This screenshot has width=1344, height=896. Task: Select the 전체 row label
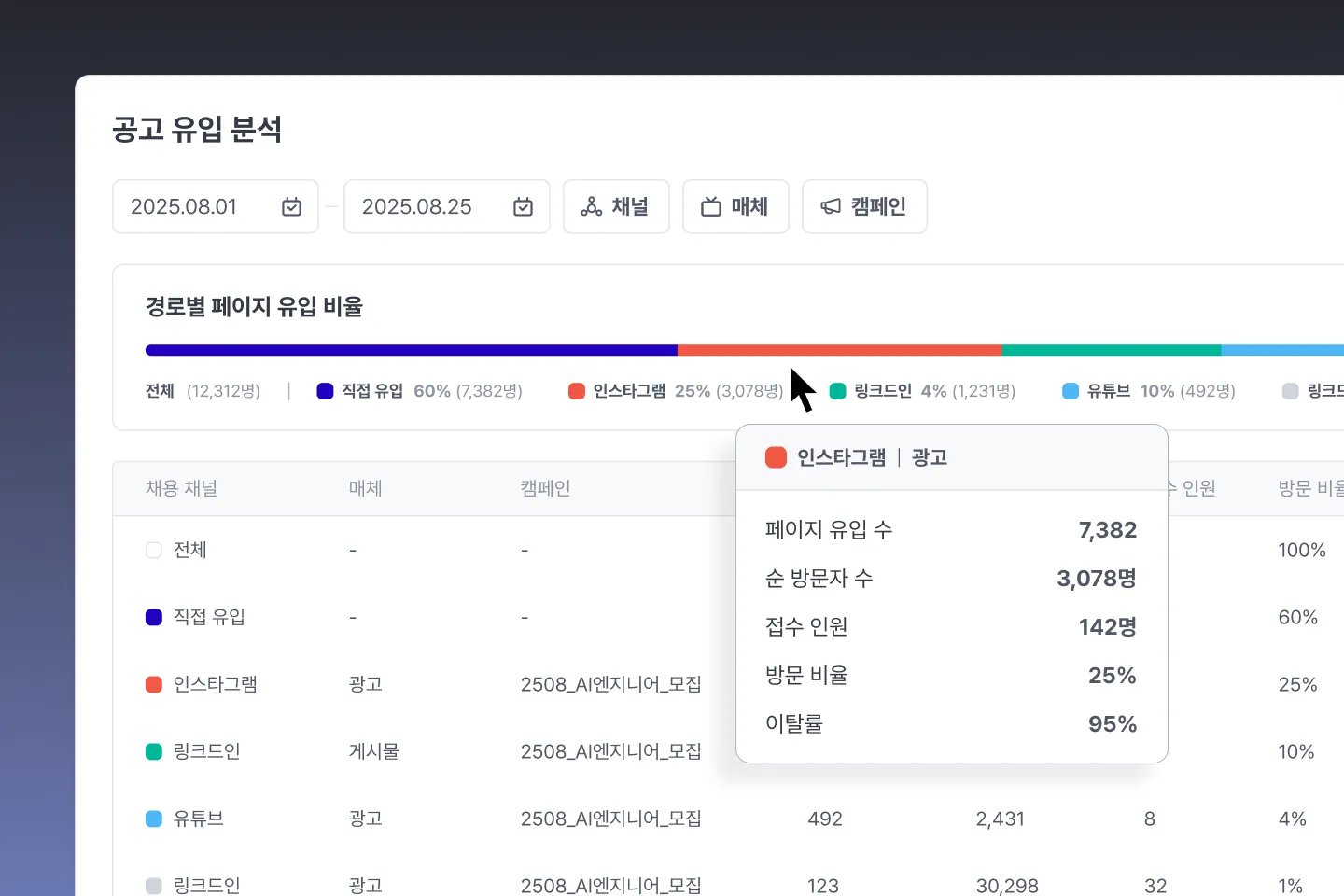click(190, 550)
